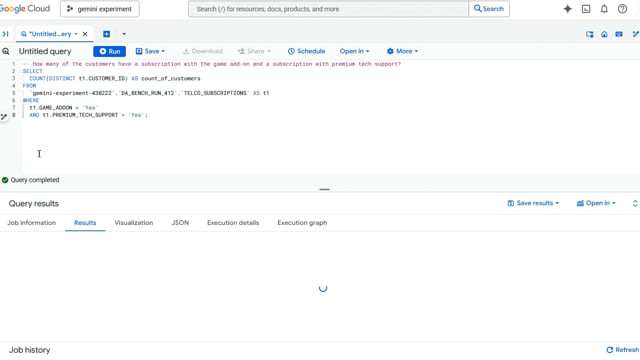Click the home icon in tab bar

(x=604, y=34)
